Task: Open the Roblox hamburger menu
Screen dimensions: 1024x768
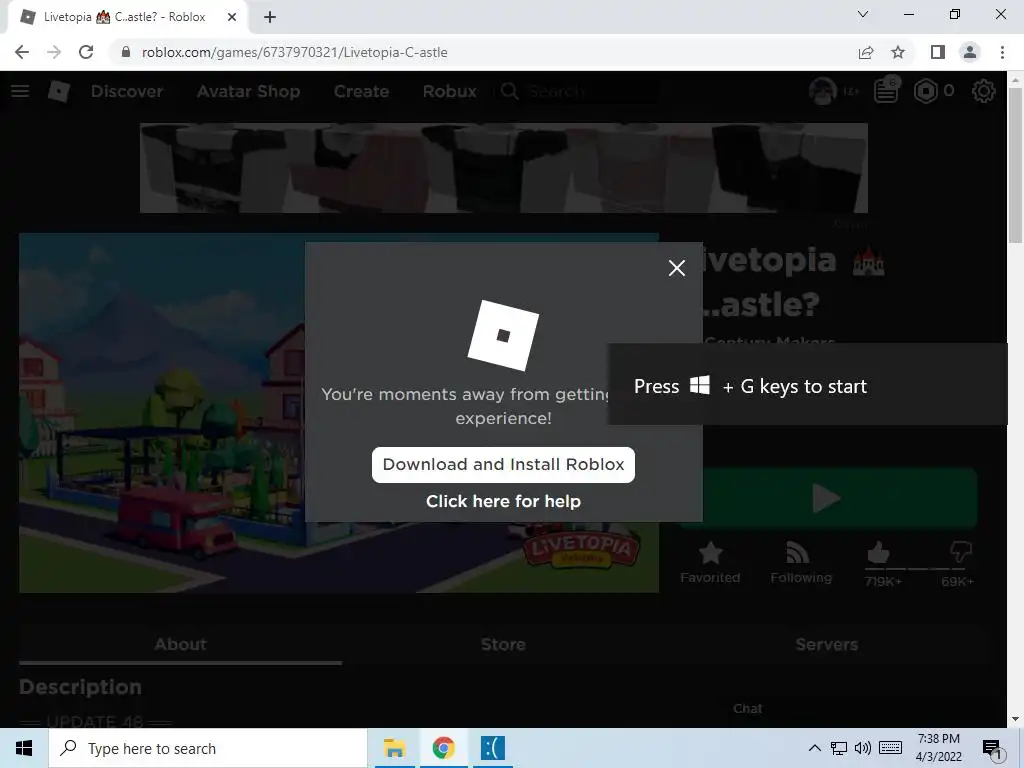Action: [x=20, y=91]
